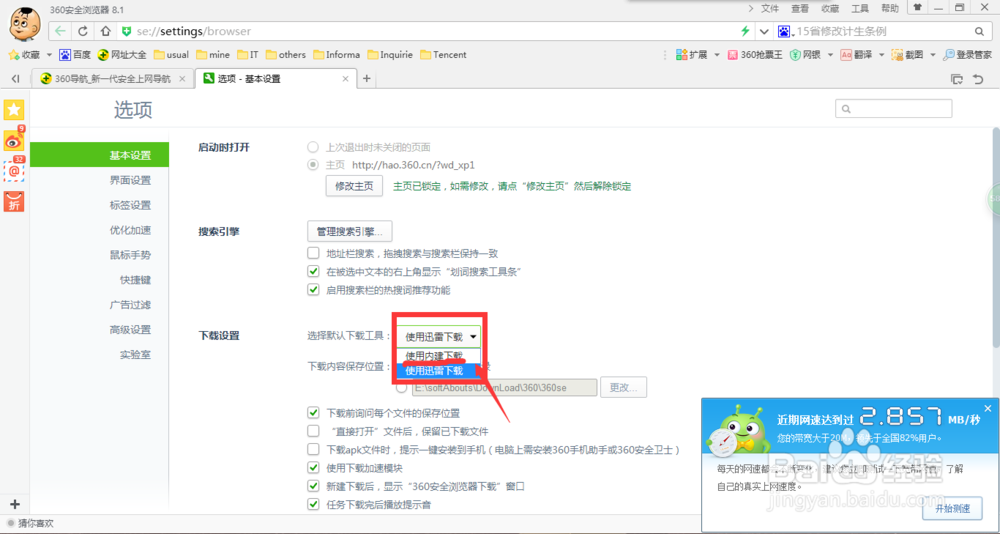Toggle sidebar with the collapse arrow icon
The image size is (1000, 534).
point(16,79)
